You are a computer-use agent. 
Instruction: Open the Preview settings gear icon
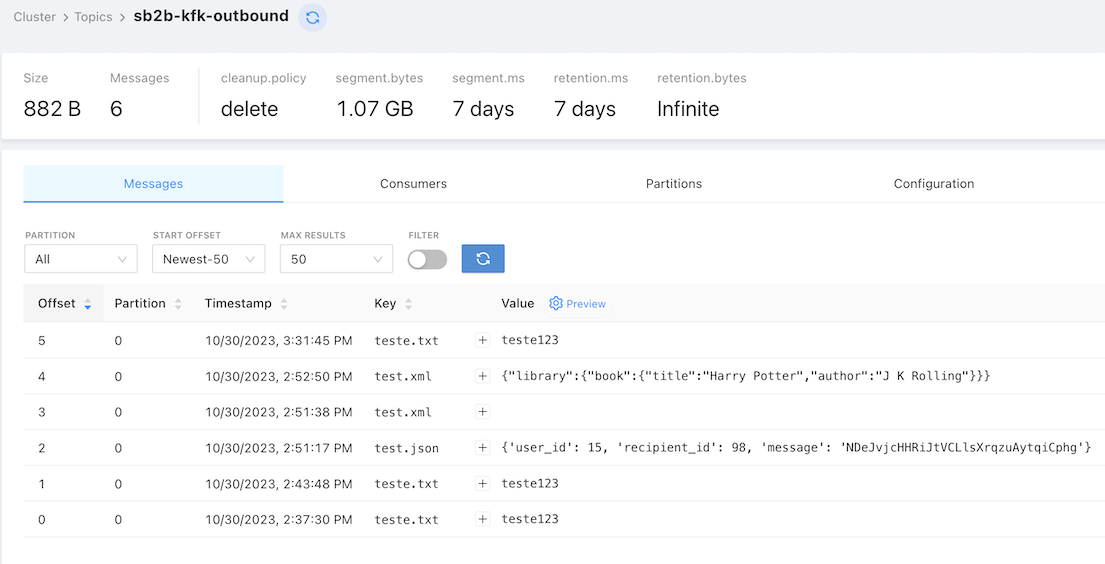[555, 303]
